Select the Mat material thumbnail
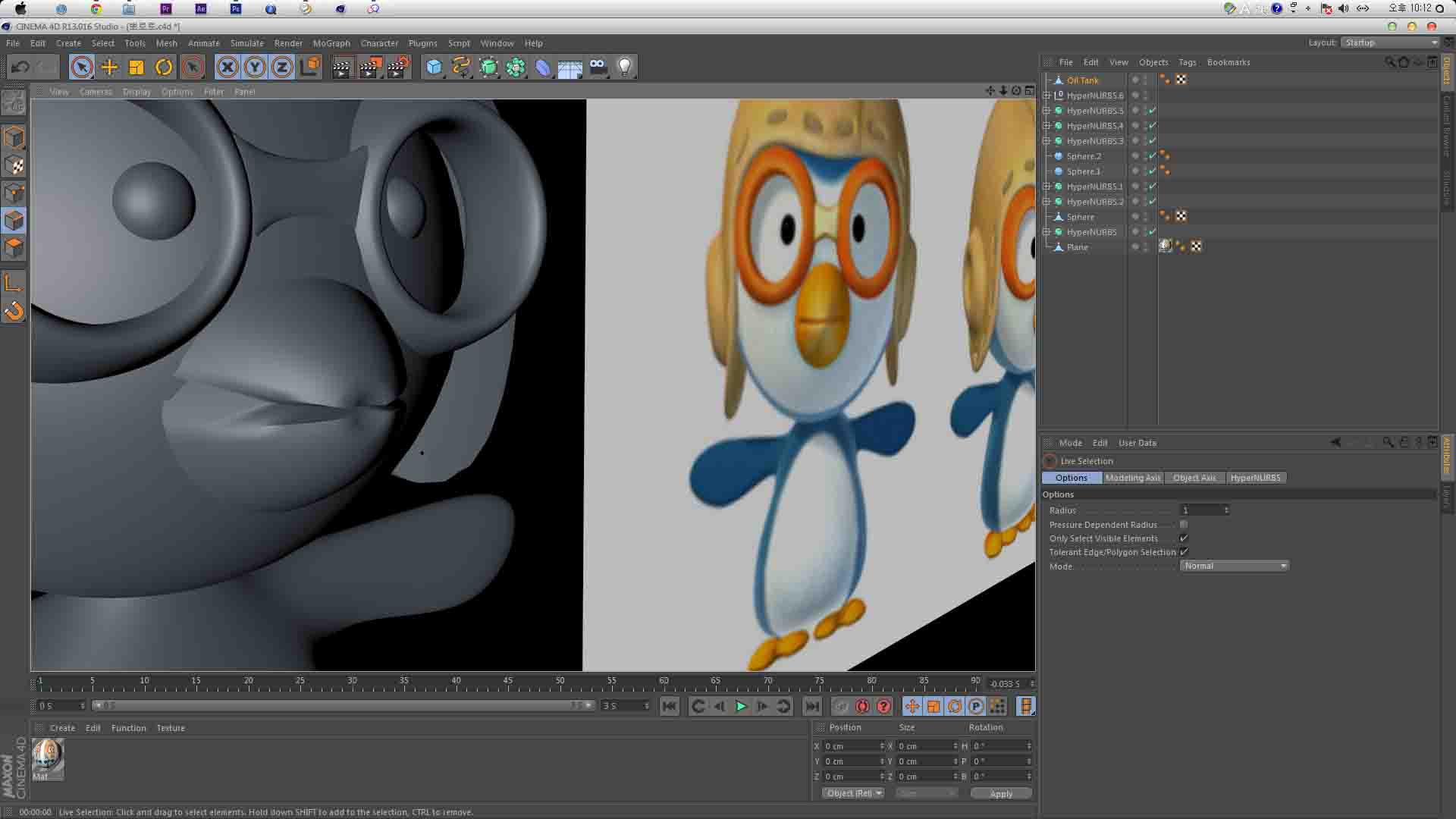 [47, 759]
